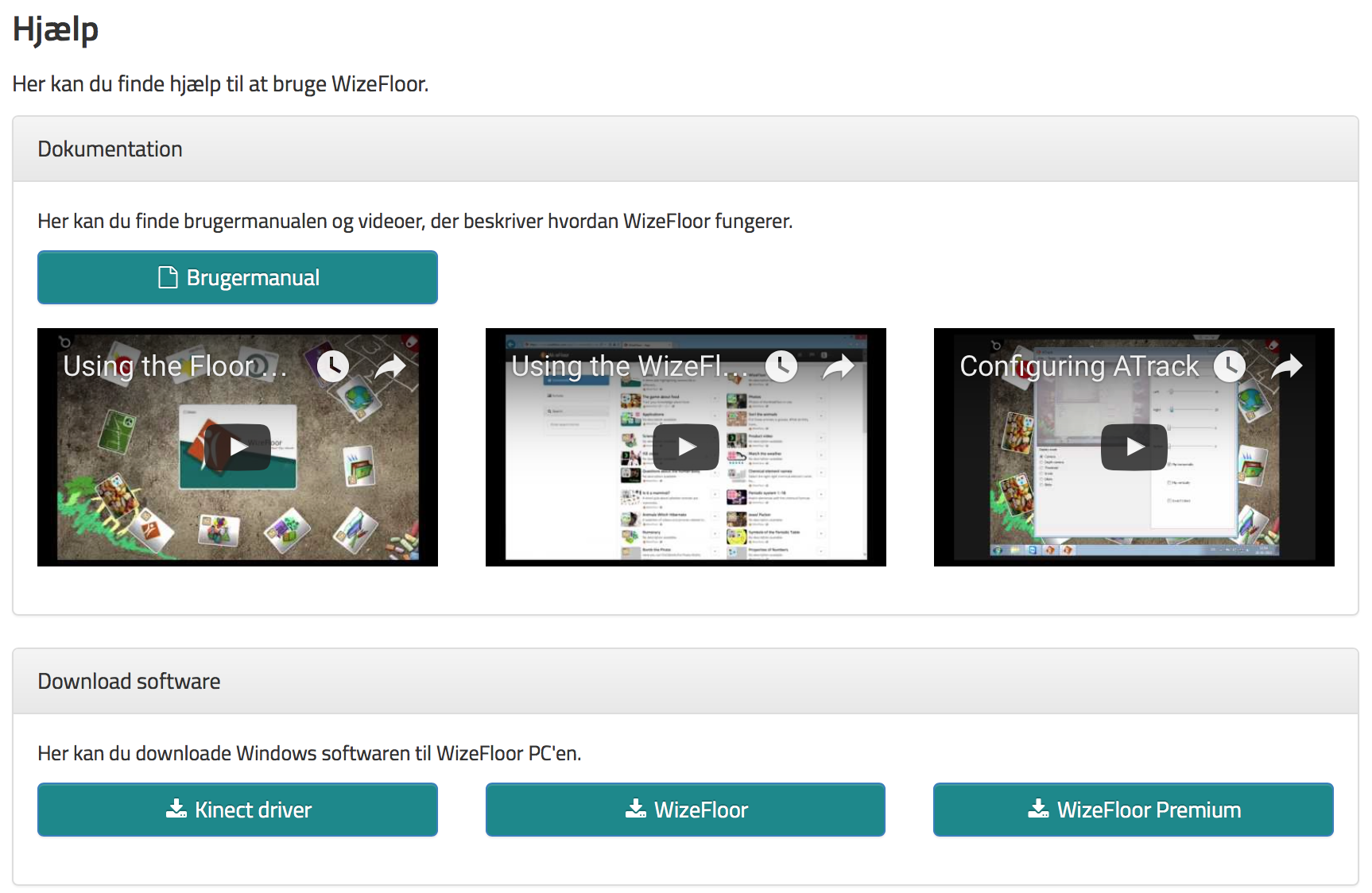
Task: Click the document icon on Brugermanual button
Action: click(168, 277)
